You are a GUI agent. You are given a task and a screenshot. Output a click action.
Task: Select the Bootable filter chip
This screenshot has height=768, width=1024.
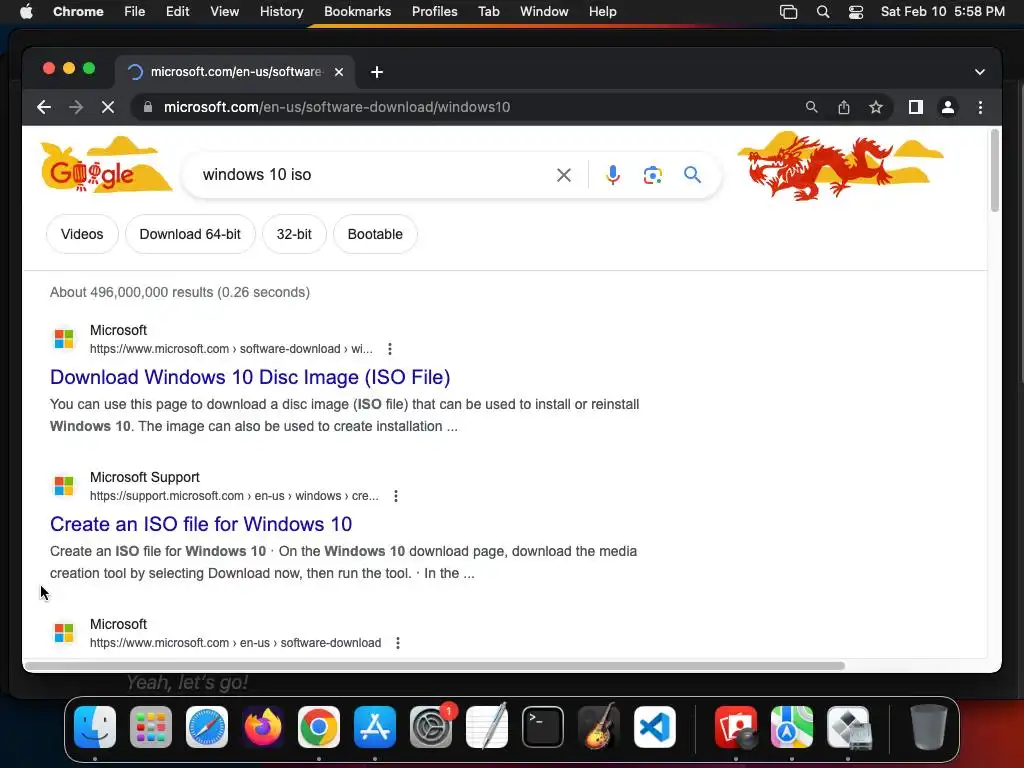(x=375, y=234)
